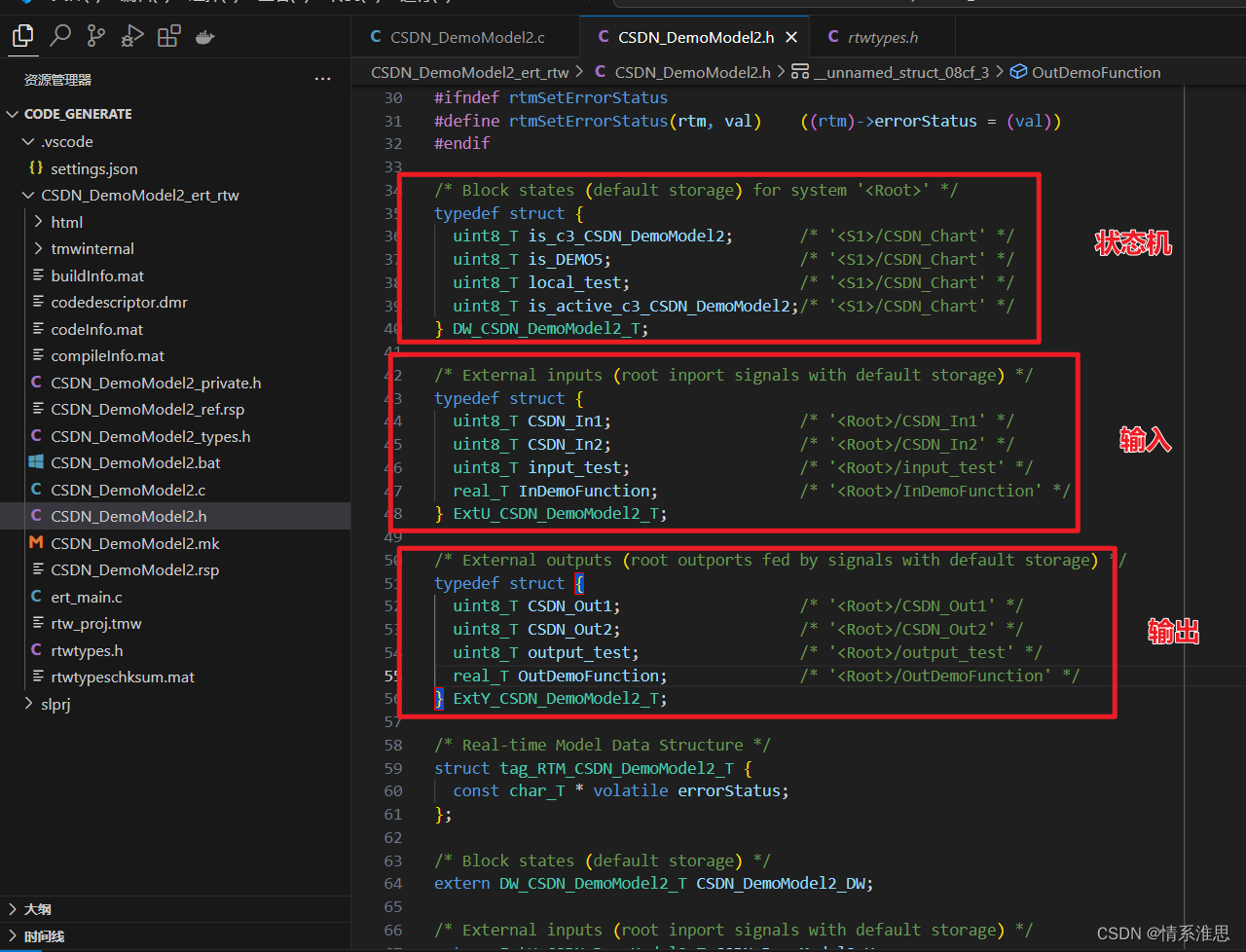Click 'uint8_T is_DEMO5' member line

click(x=531, y=259)
